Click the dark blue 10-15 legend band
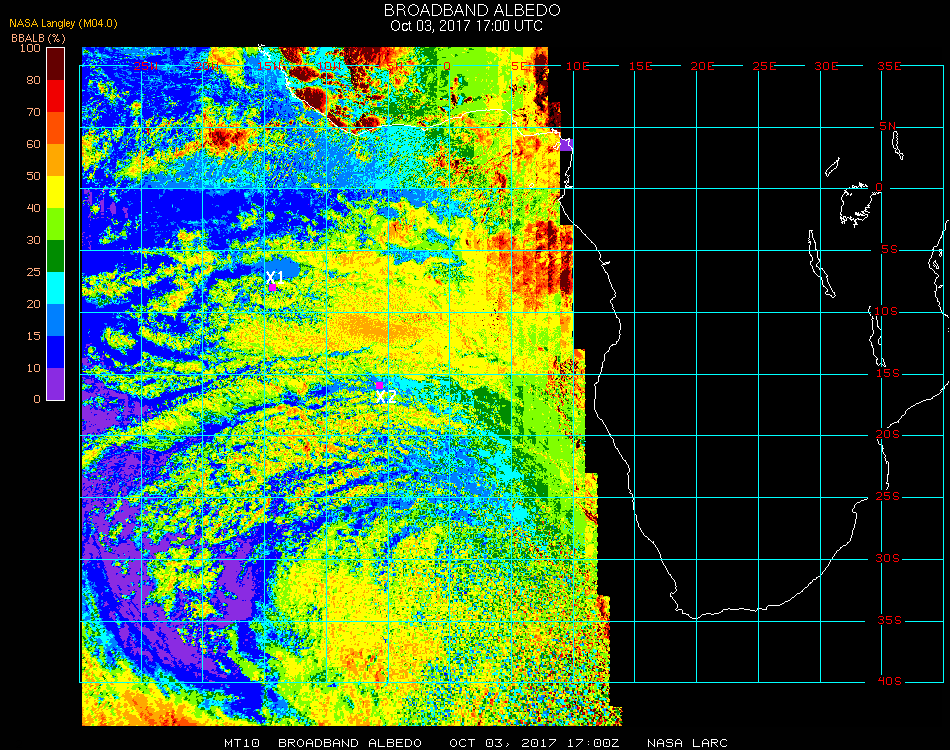This screenshot has width=950, height=750. [55, 352]
